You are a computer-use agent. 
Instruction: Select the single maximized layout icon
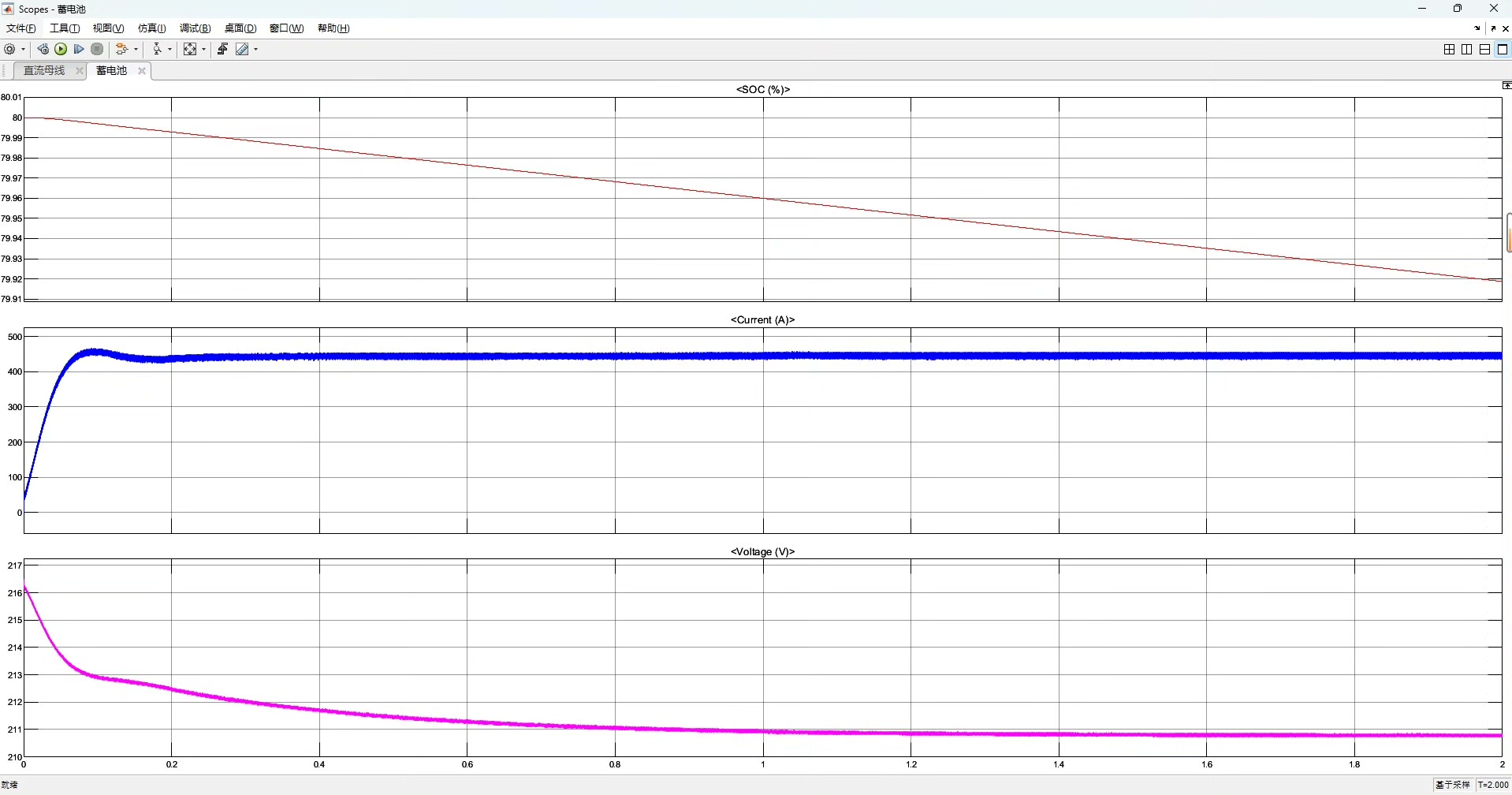1503,50
